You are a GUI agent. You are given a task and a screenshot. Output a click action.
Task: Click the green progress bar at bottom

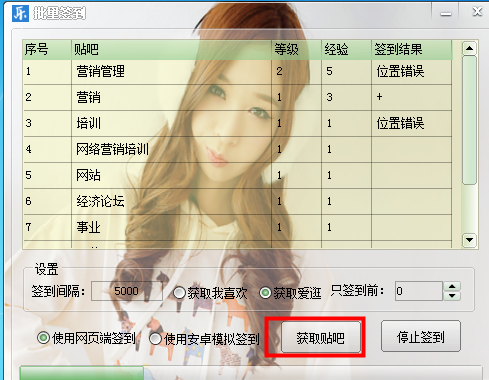82,373
